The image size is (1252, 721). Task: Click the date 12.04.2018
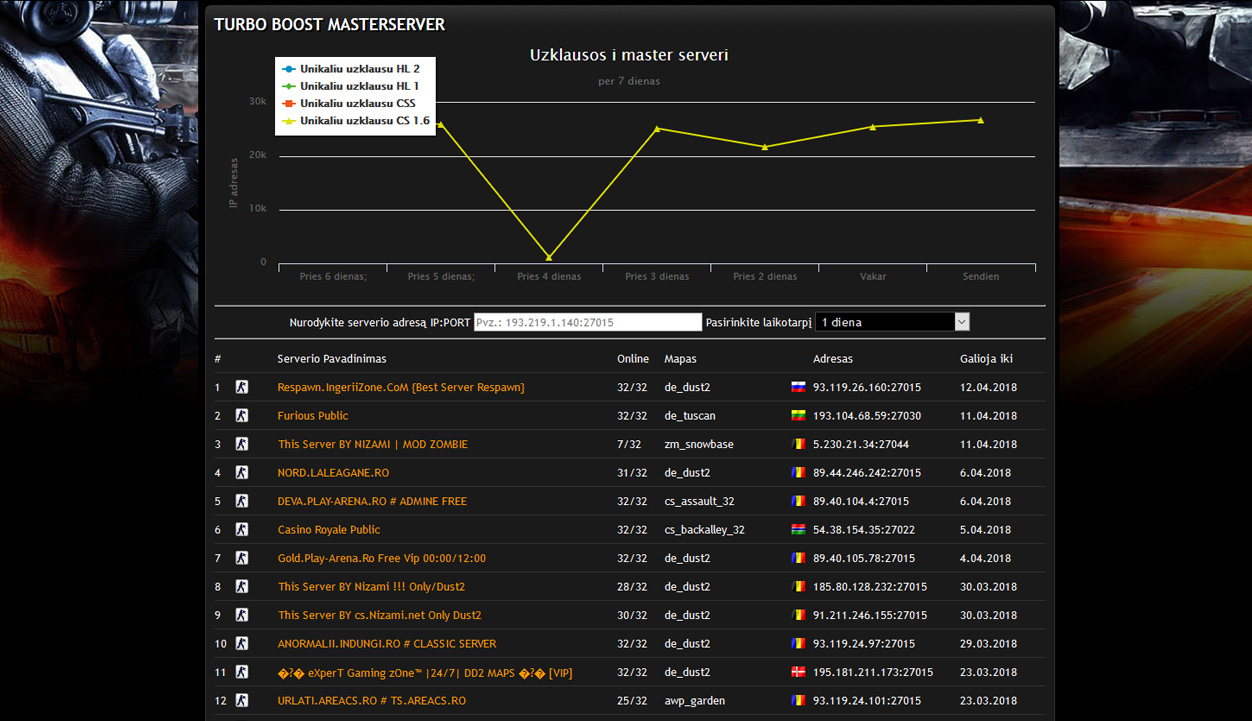[x=988, y=387]
